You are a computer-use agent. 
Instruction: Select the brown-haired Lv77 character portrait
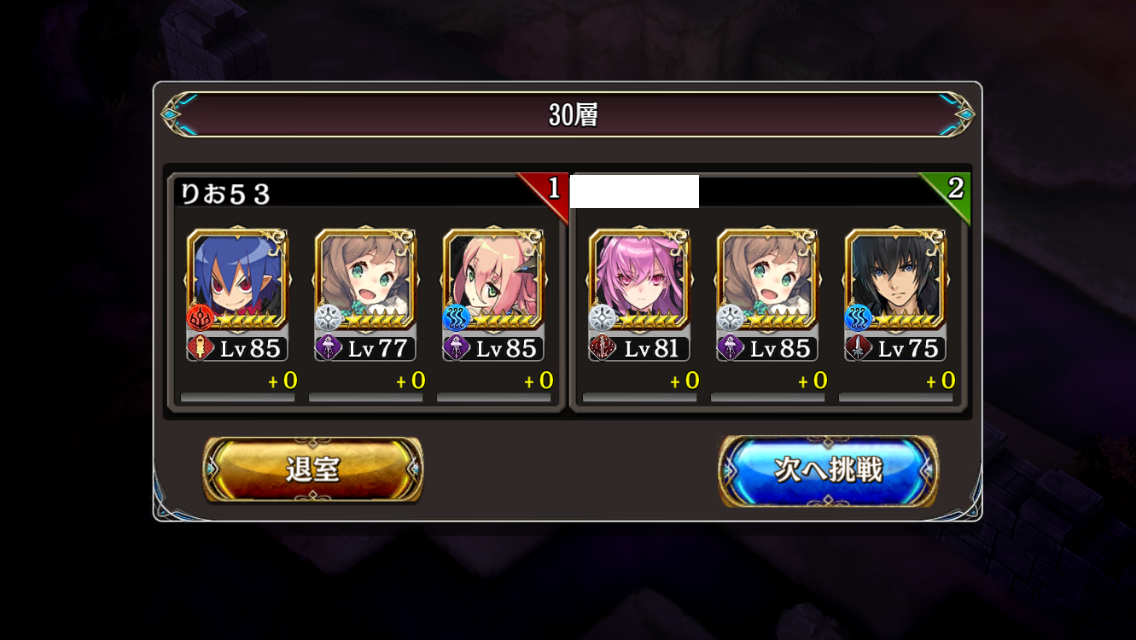pos(366,280)
